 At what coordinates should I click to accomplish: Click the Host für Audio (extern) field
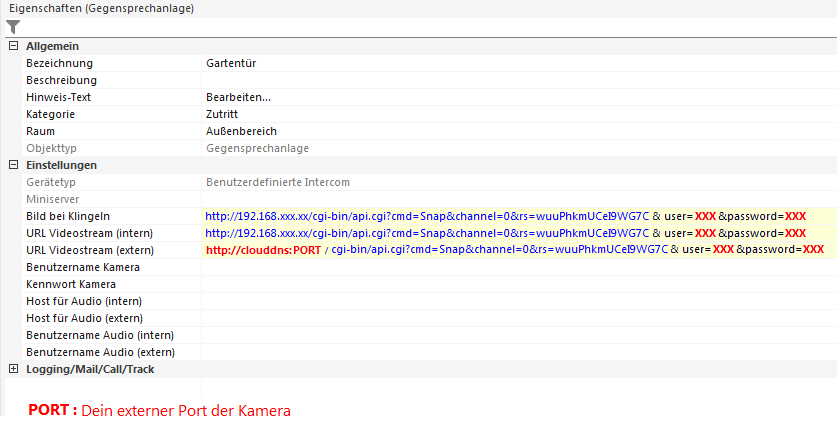point(500,318)
